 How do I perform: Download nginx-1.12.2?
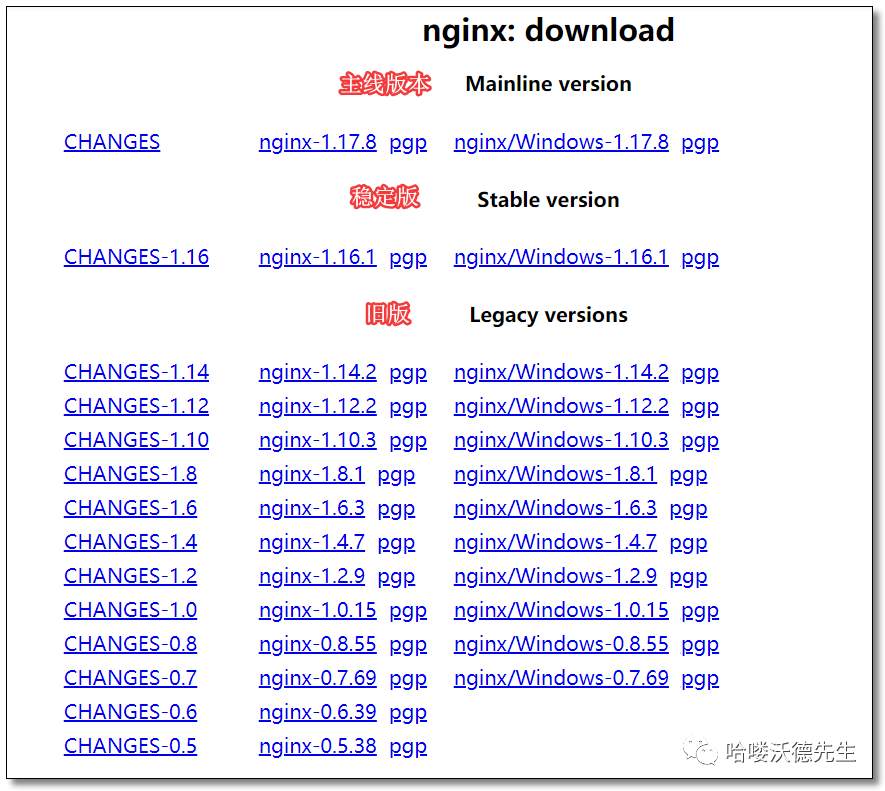[x=317, y=407]
